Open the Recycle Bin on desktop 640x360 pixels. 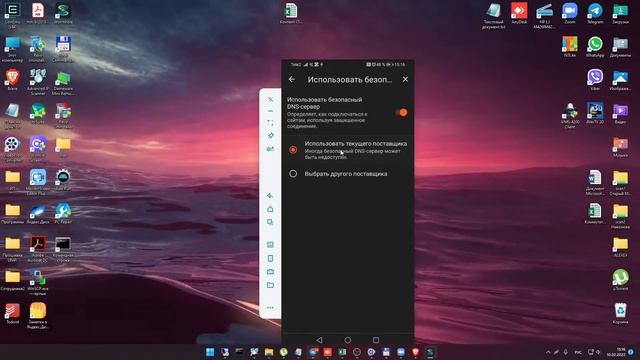(x=620, y=313)
